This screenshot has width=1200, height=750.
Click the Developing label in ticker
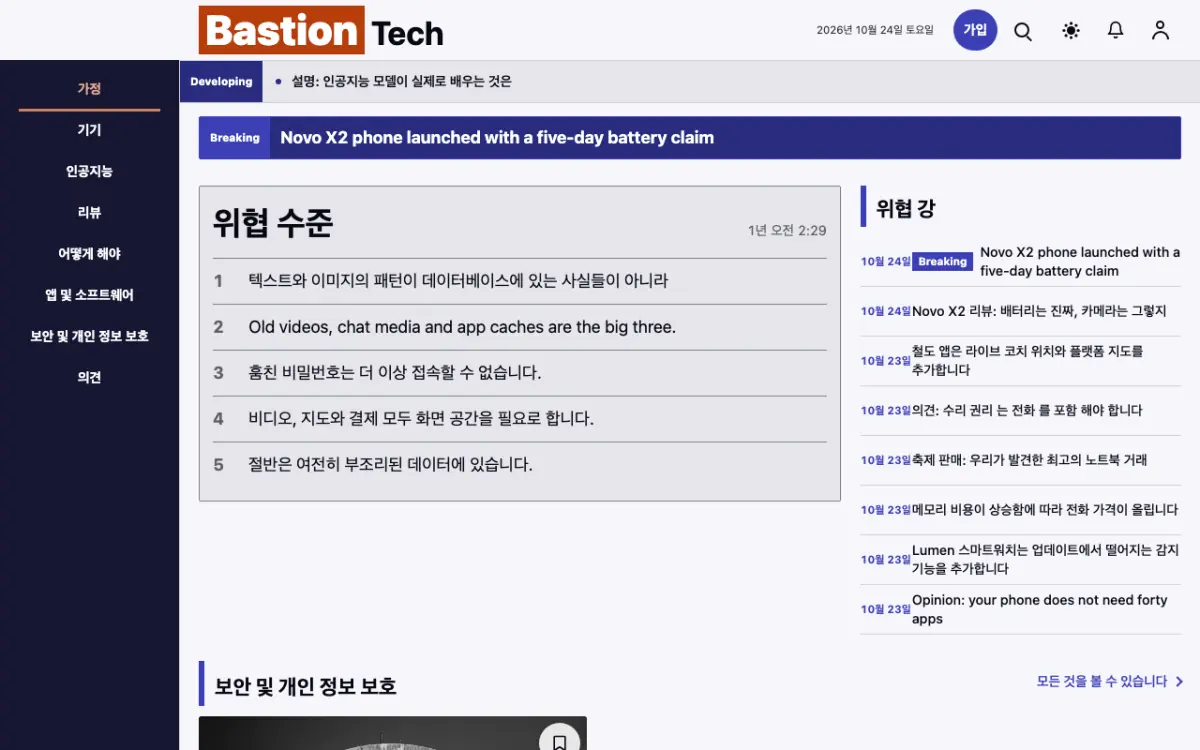pos(221,82)
